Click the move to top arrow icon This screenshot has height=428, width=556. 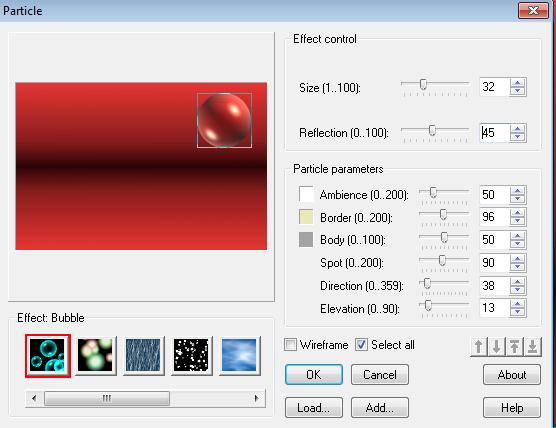[x=515, y=346]
